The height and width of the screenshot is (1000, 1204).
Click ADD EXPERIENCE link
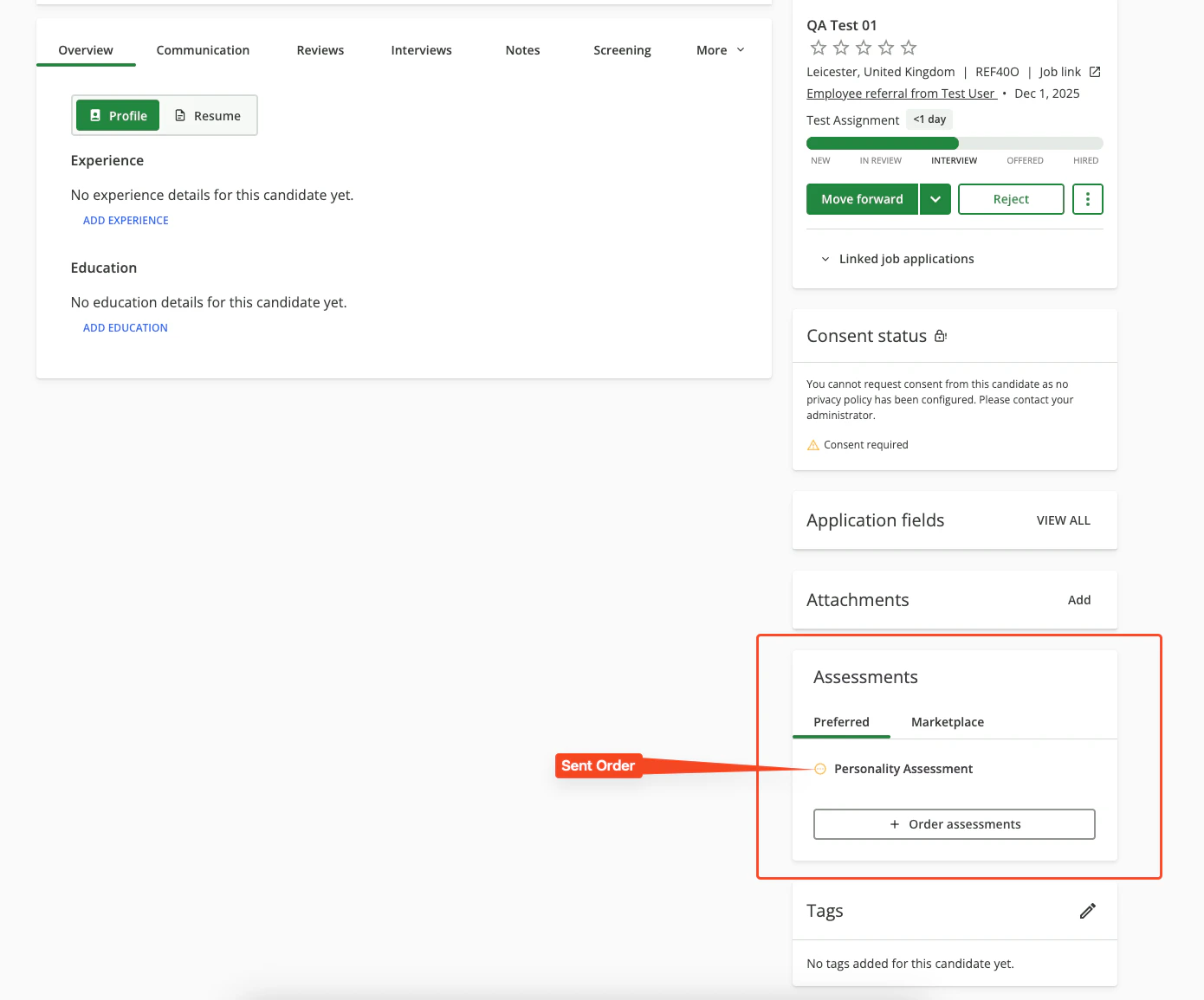126,221
